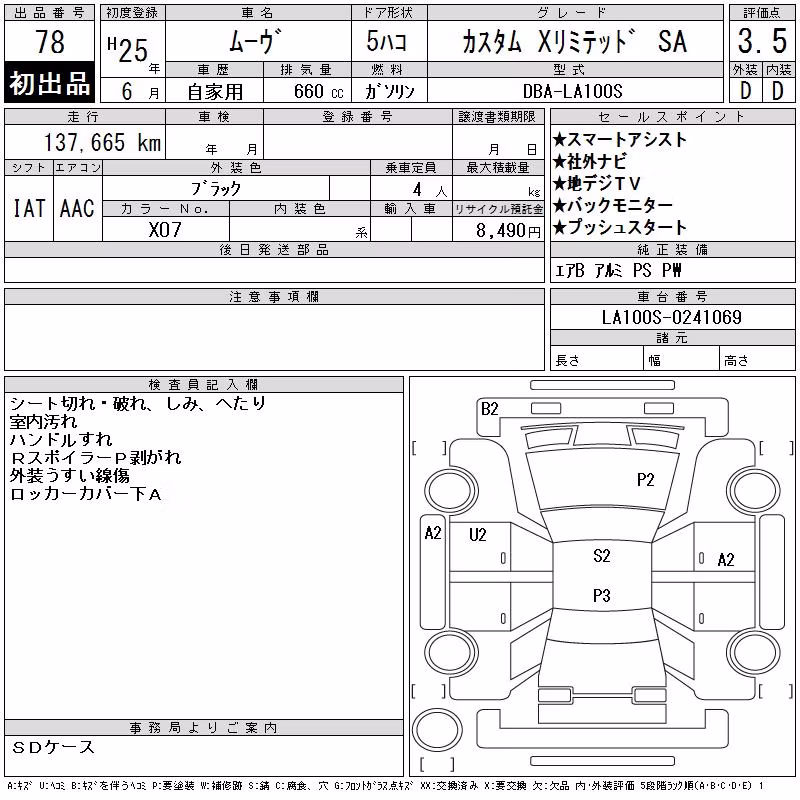
Task: Click the "注意事項欄" section header
Action: point(274,297)
